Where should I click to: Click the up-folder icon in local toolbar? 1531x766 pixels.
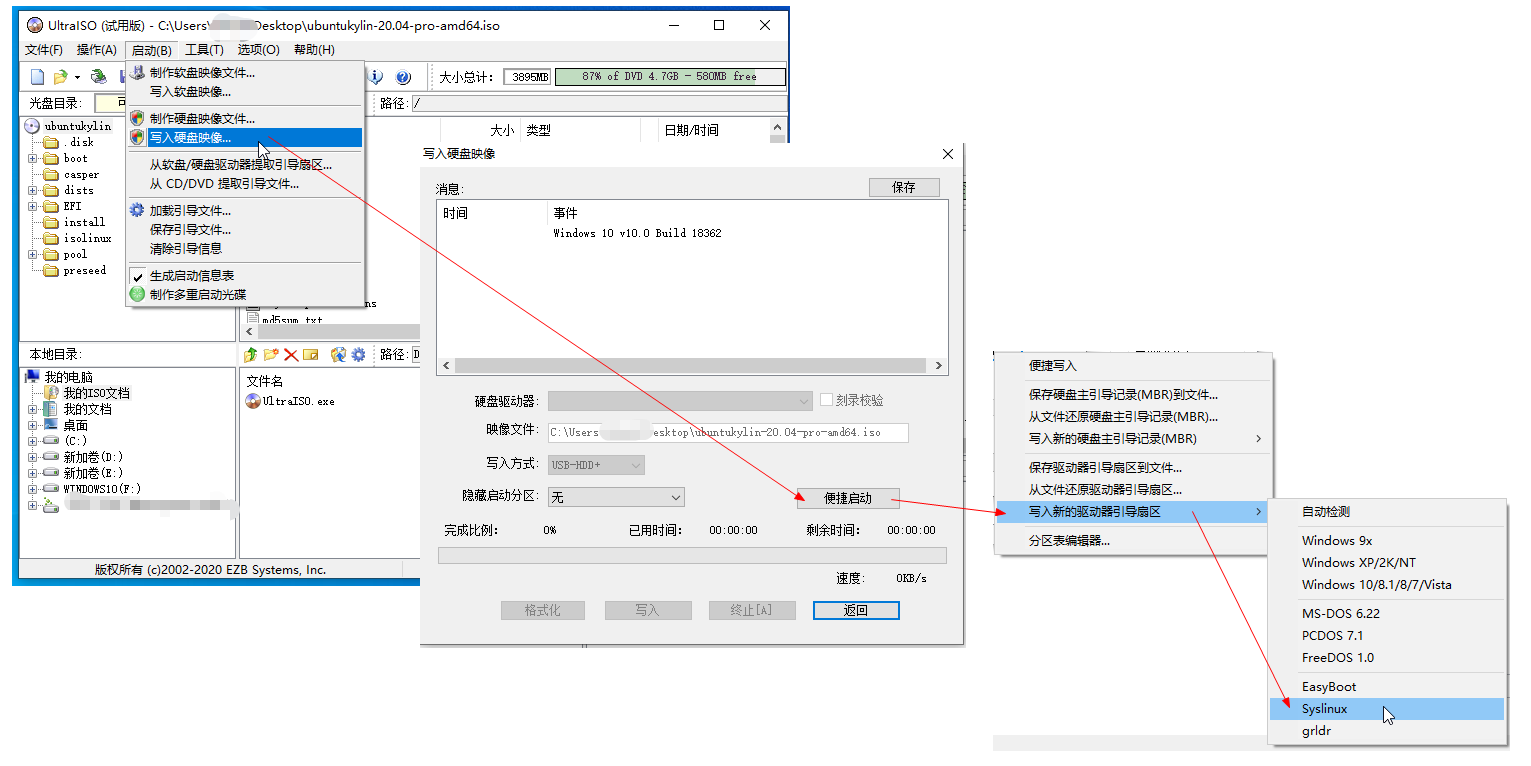point(251,354)
